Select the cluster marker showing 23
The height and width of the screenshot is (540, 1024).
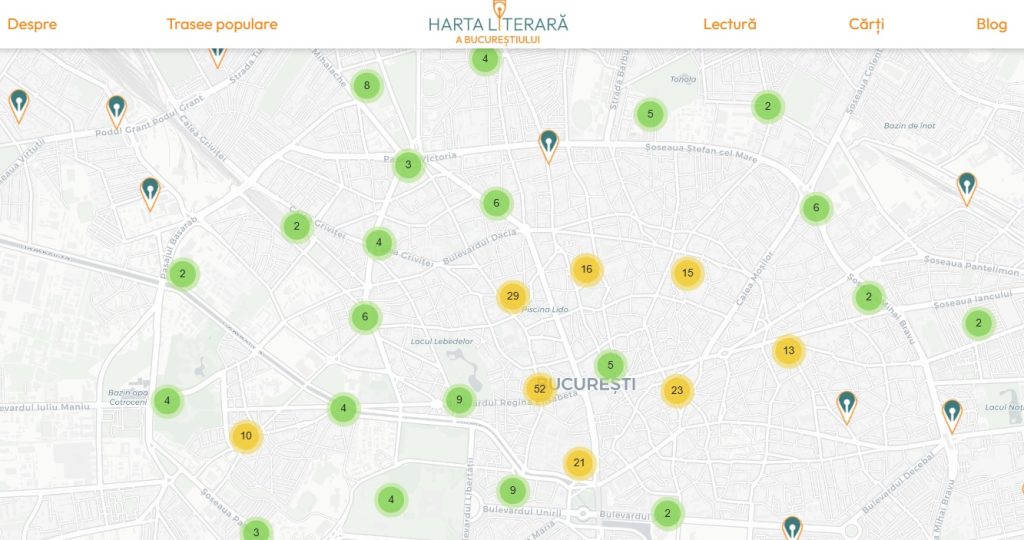coord(677,391)
